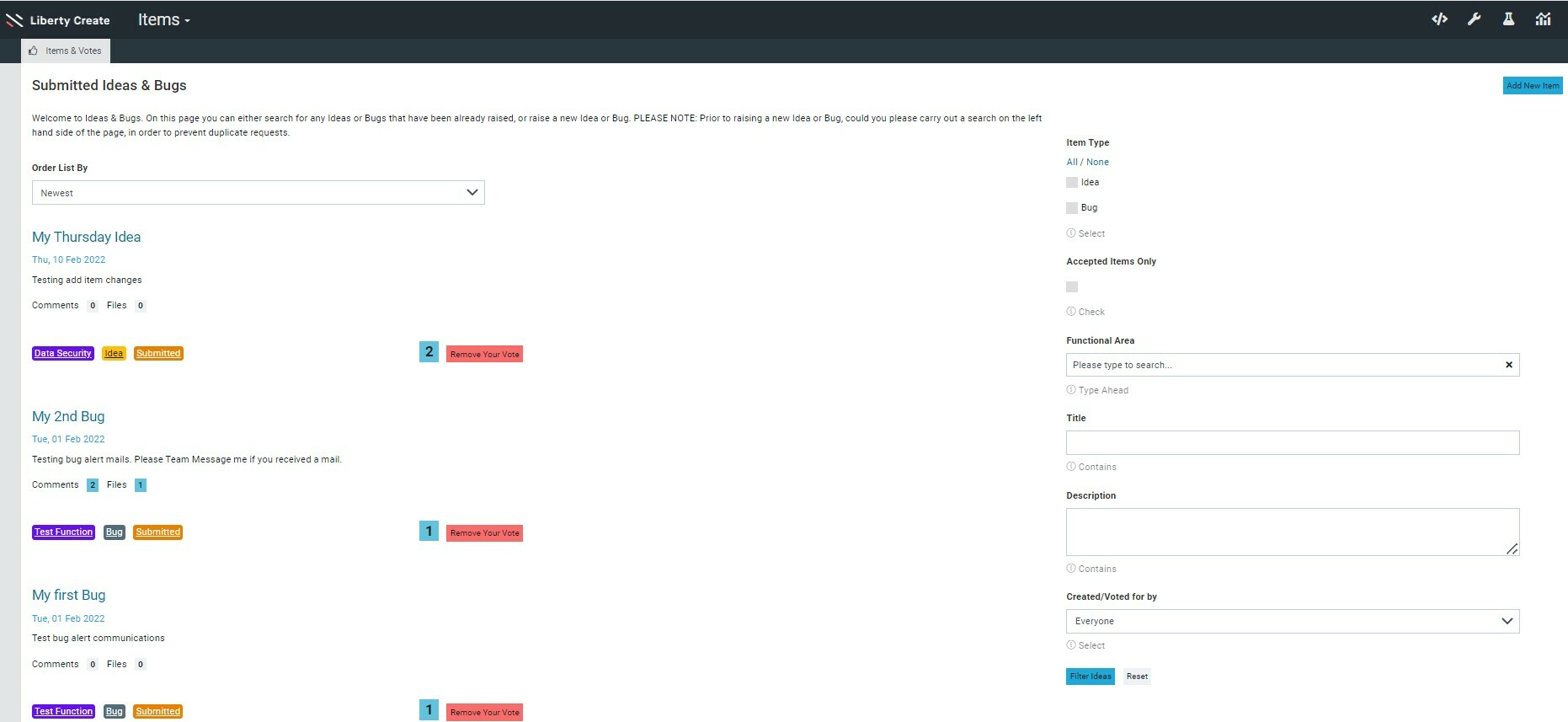Viewport: 1568px width, 722px height.
Task: Click the Liberty Create logo
Action: pyautogui.click(x=58, y=20)
